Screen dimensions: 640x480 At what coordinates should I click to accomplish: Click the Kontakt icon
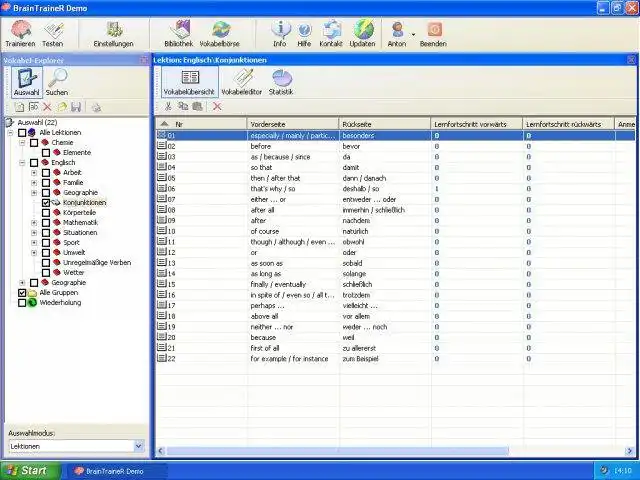pos(331,33)
